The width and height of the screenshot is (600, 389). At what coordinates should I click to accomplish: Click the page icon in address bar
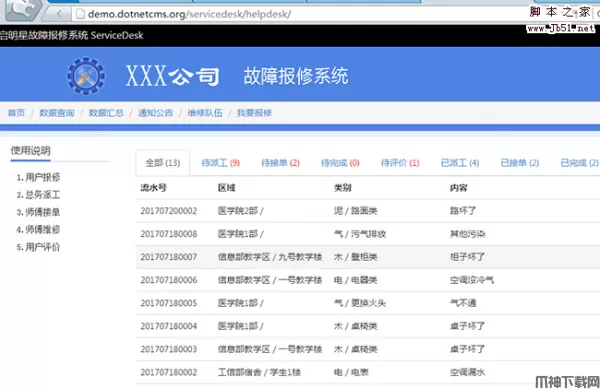(x=80, y=14)
